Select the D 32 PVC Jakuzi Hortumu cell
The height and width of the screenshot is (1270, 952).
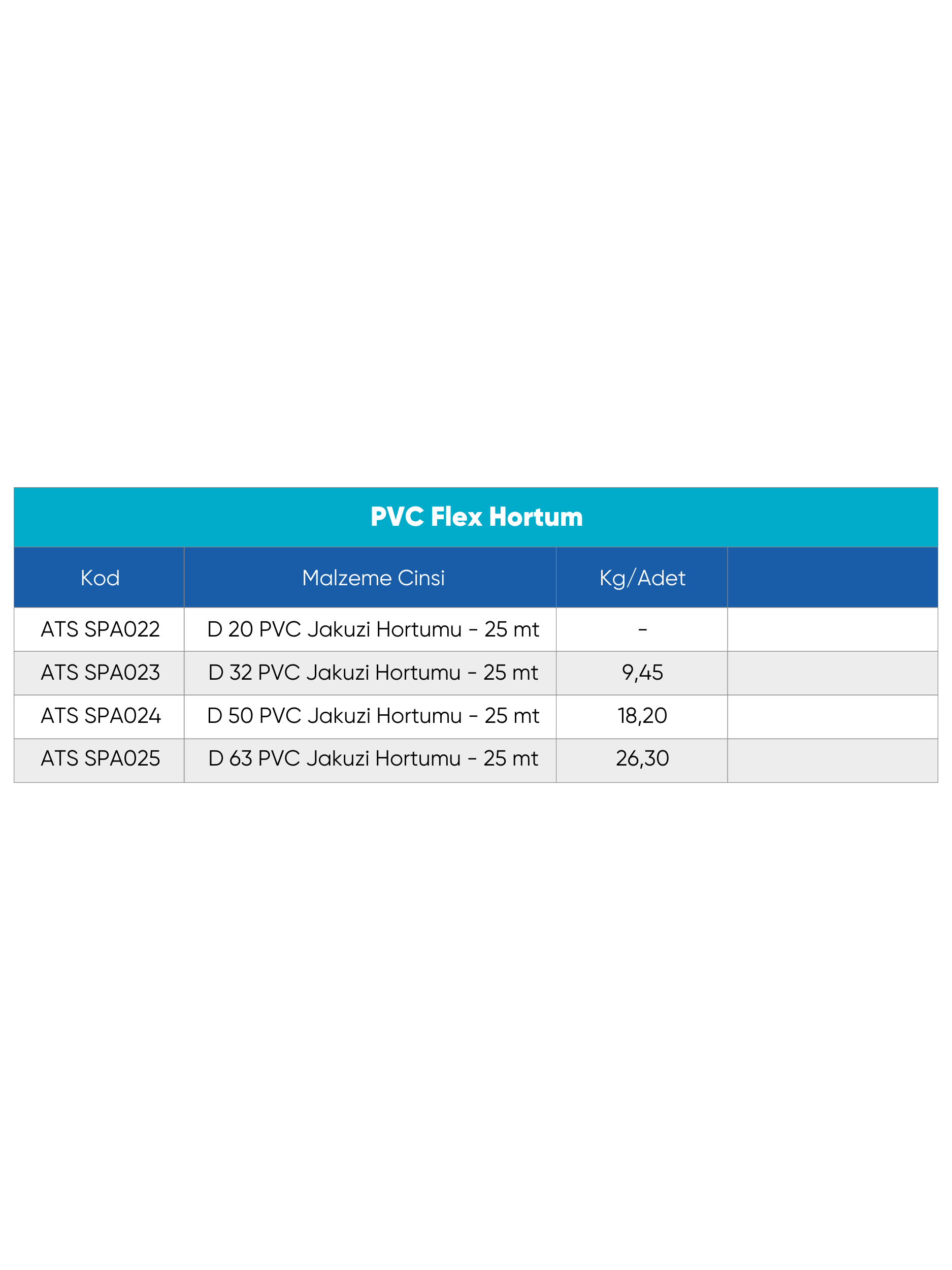pos(373,672)
